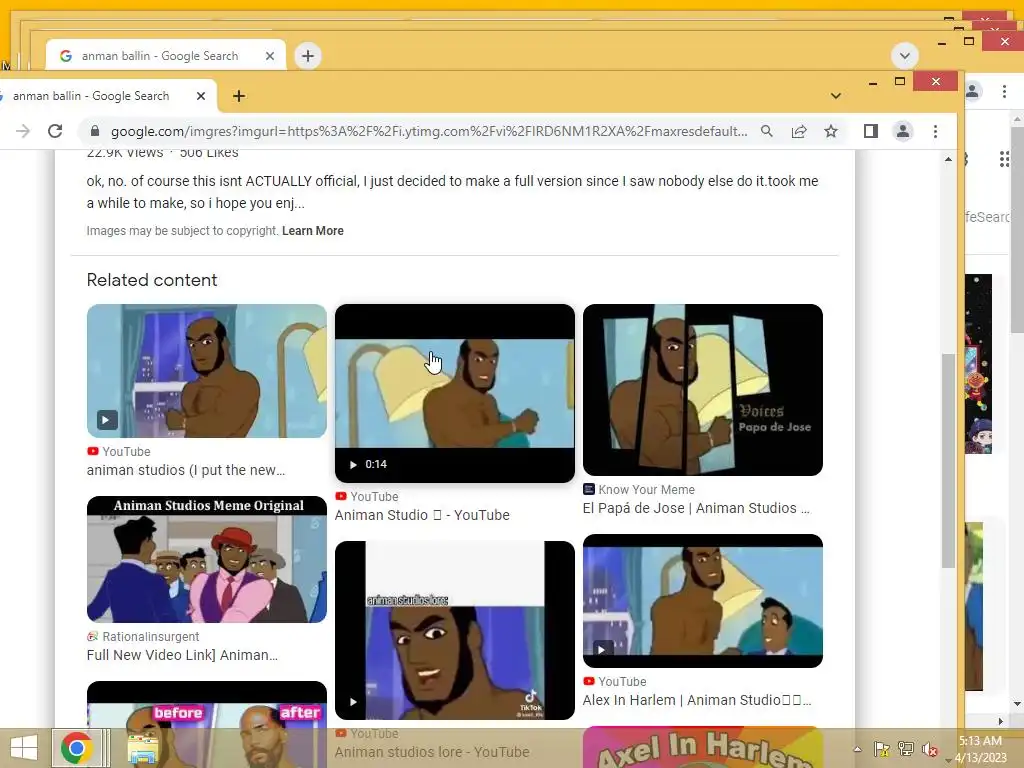
Task: Click the 'Animan Studio - YouTube' title link
Action: point(422,515)
